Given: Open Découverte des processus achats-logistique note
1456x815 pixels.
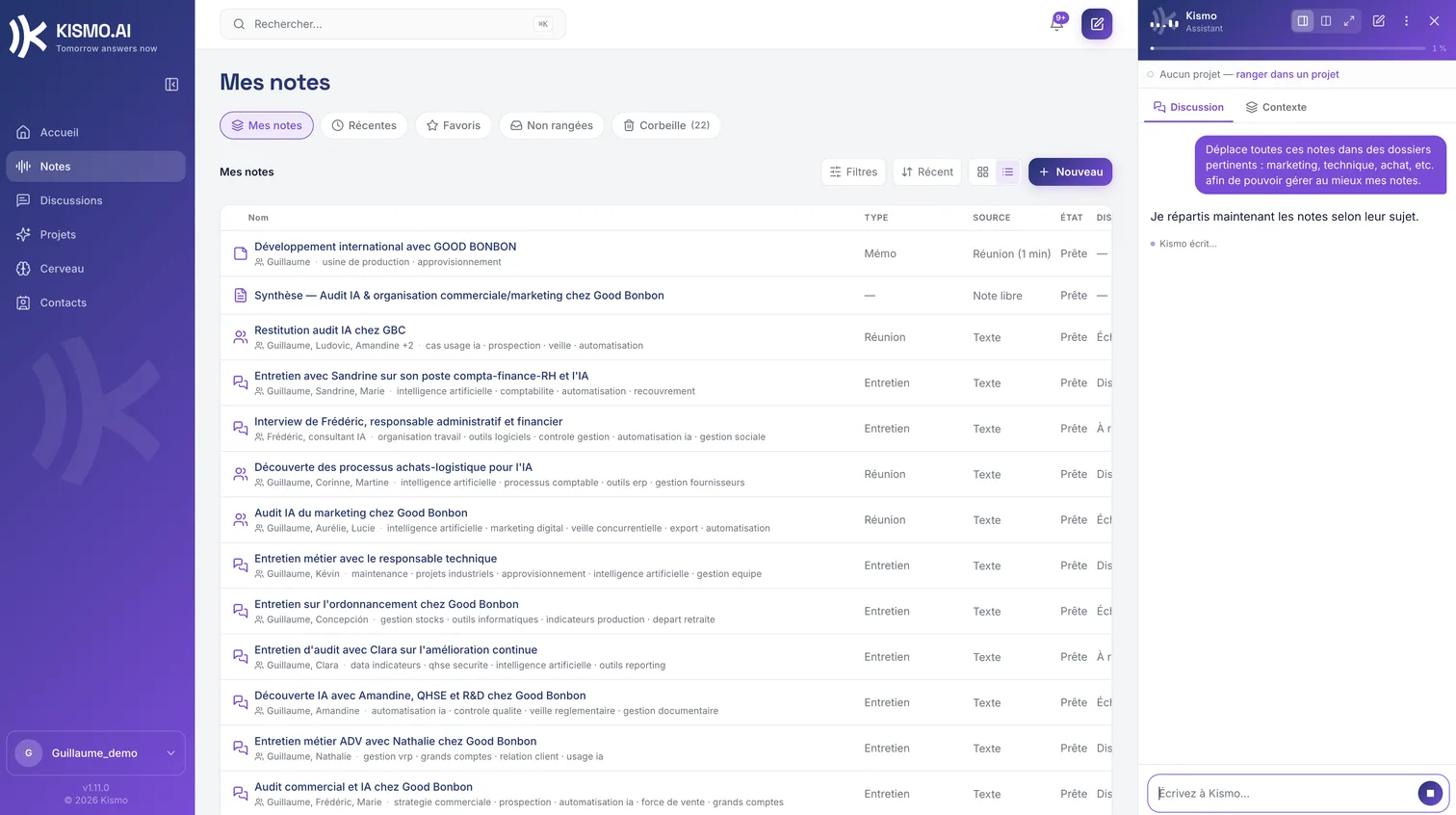Looking at the screenshot, I should click(393, 467).
